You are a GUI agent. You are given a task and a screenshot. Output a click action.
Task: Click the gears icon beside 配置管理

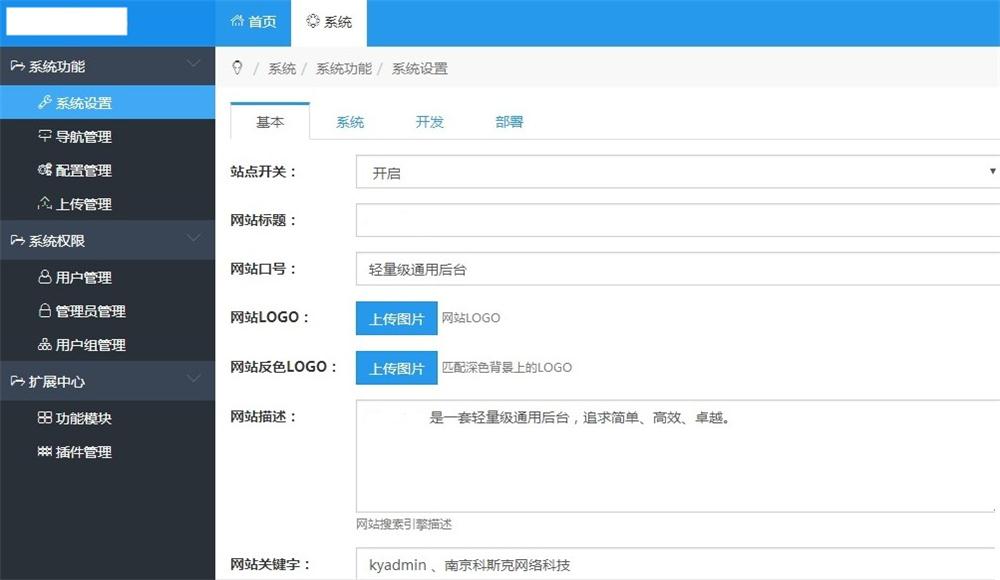[45, 170]
